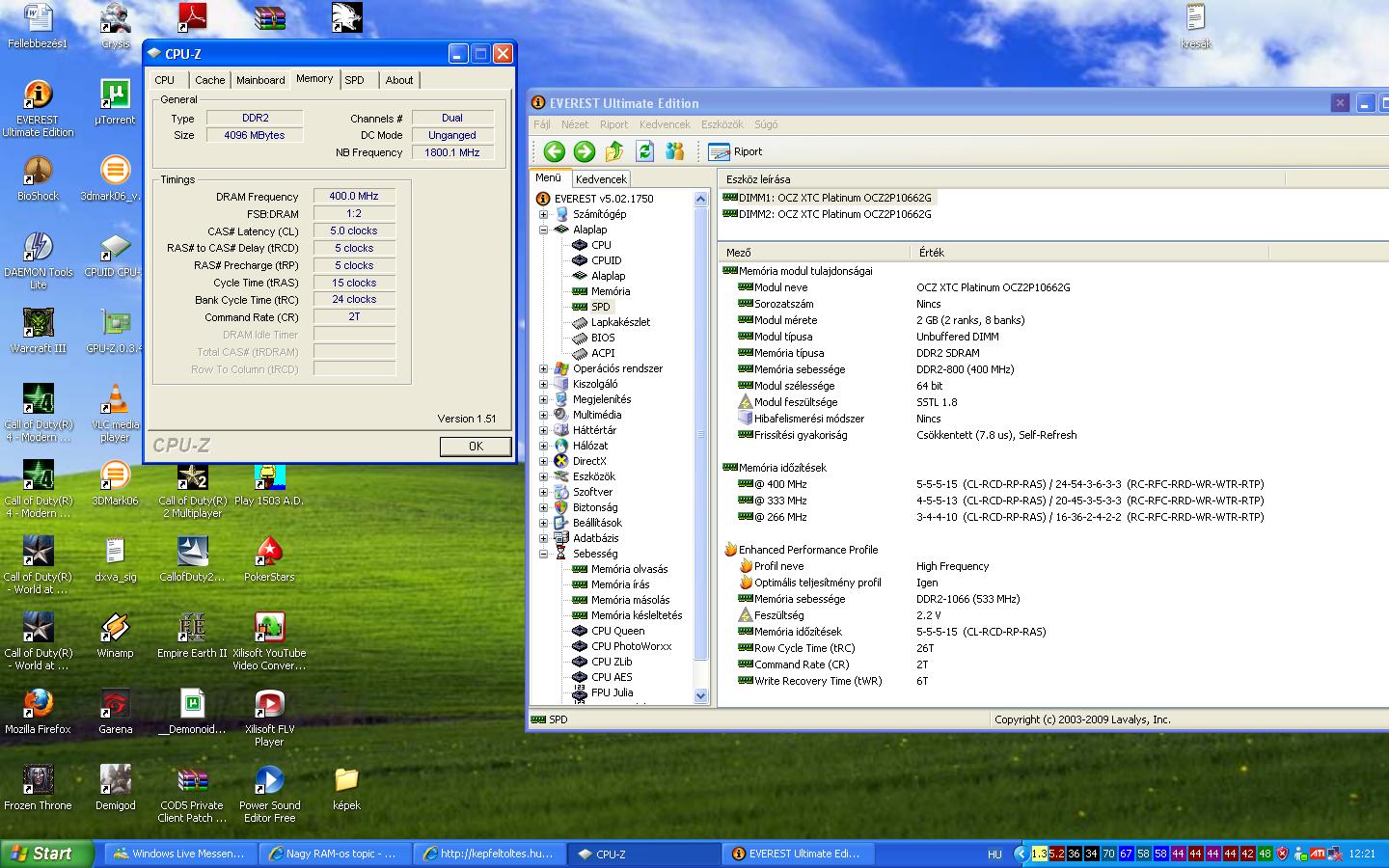This screenshot has width=1389, height=868.
Task: Click the EVEREST back arrow button
Action: [554, 151]
